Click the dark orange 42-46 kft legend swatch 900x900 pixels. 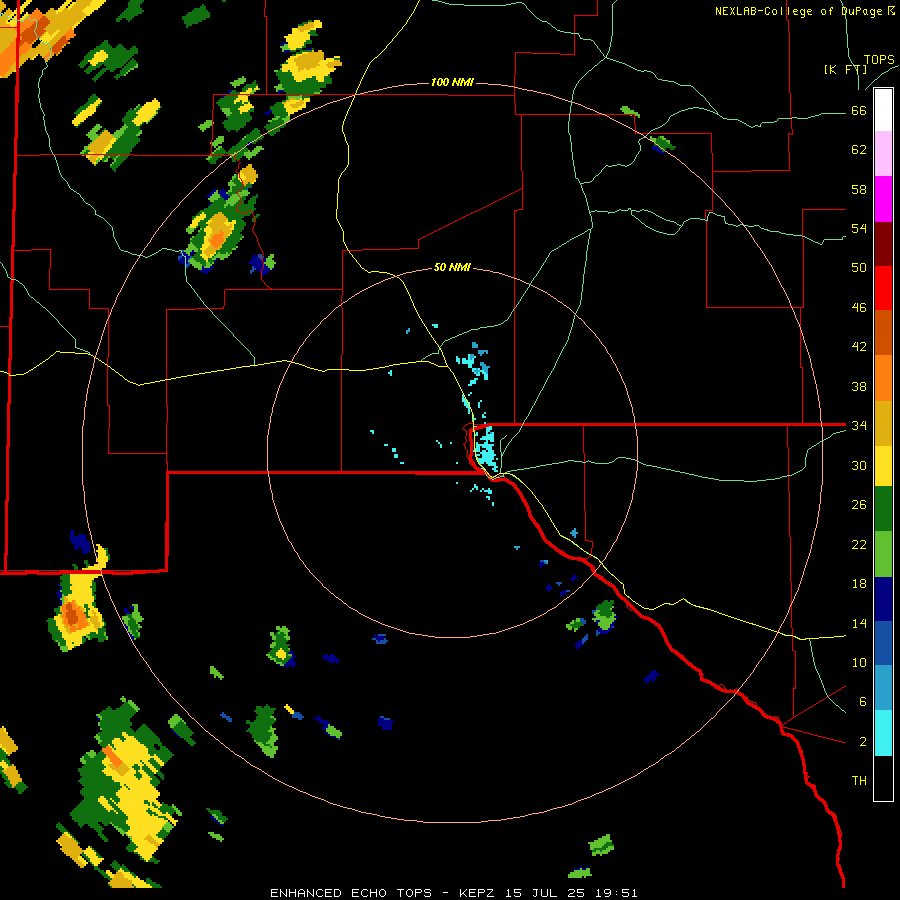pos(883,332)
